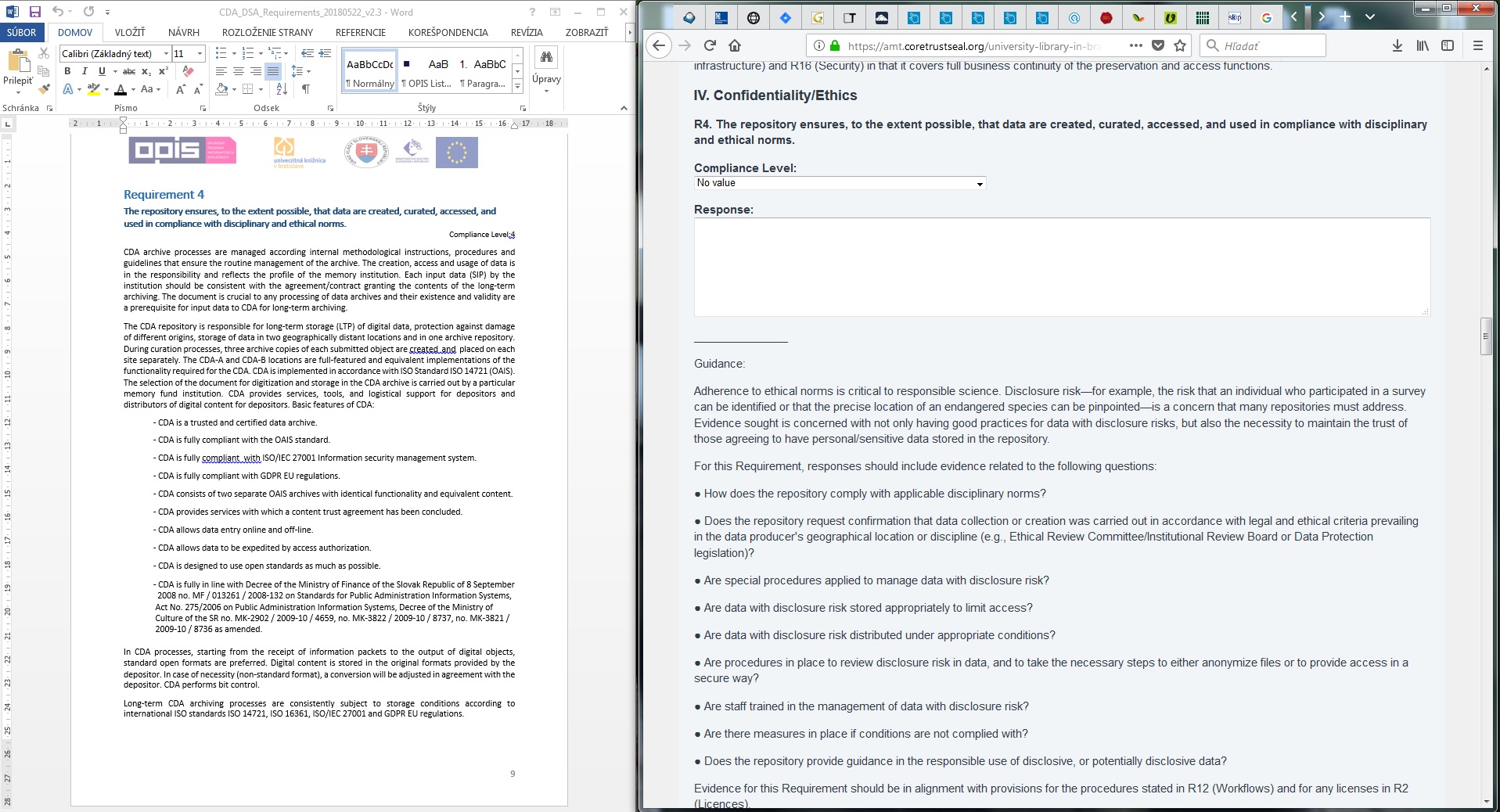
Task: Toggle subscript formatting
Action: click(146, 71)
